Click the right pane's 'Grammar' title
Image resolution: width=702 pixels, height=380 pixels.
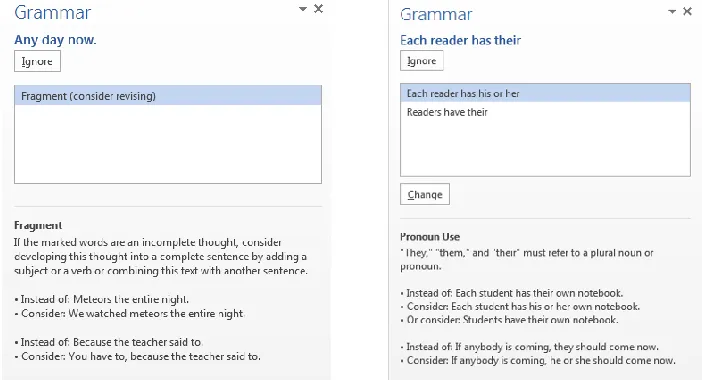tap(436, 14)
